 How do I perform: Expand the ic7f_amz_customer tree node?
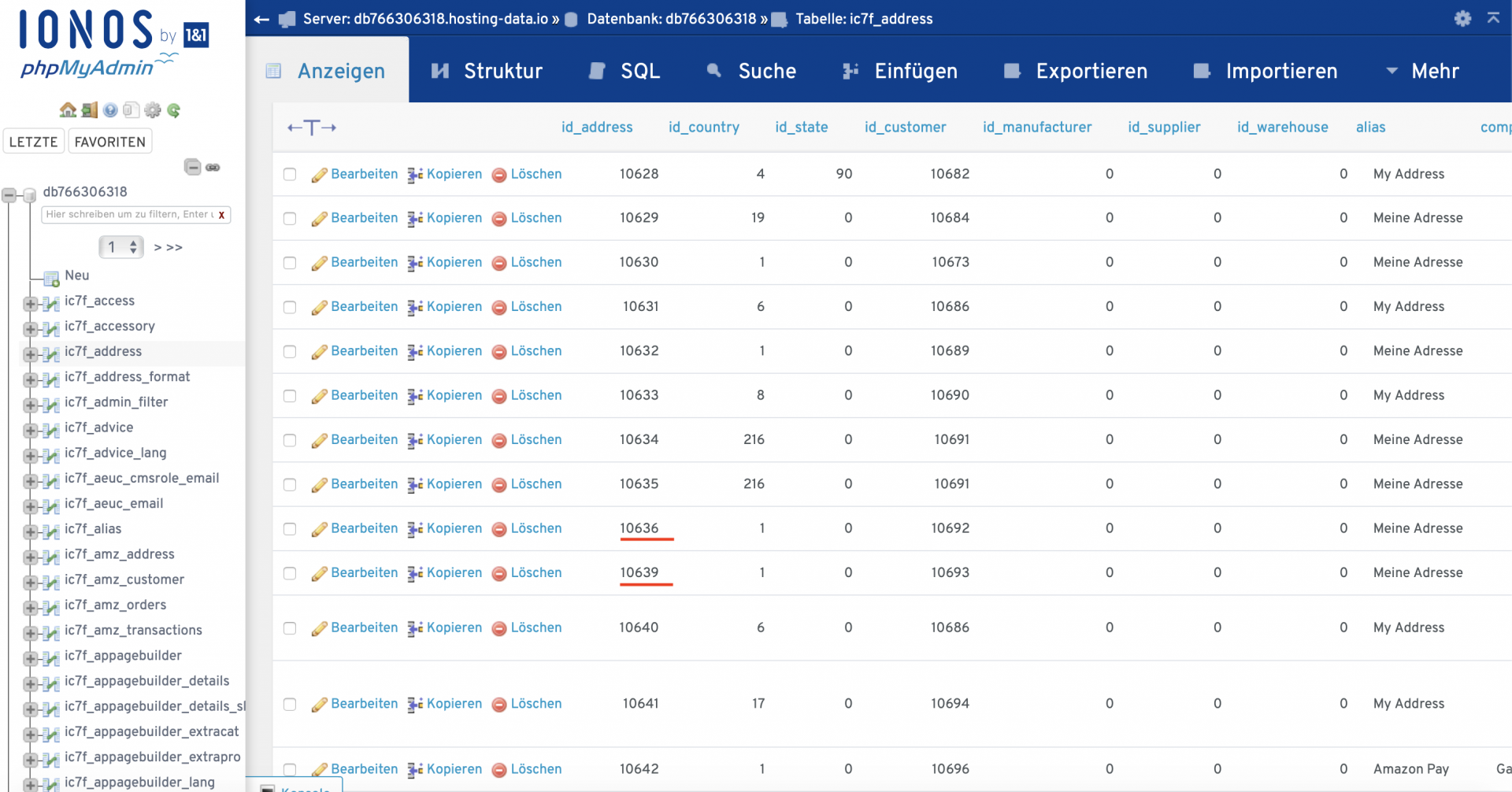pyautogui.click(x=30, y=582)
